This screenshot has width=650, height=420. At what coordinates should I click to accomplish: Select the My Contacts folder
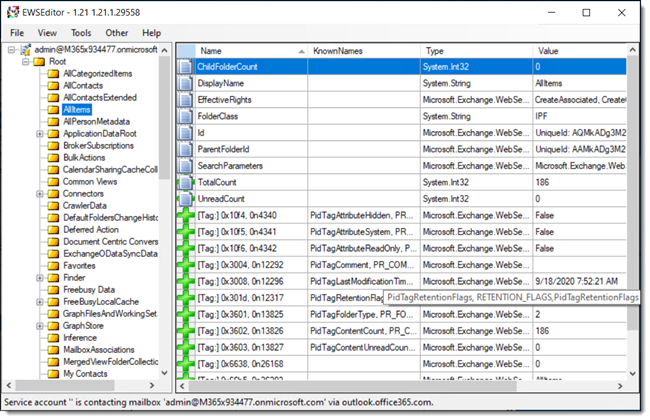point(85,374)
